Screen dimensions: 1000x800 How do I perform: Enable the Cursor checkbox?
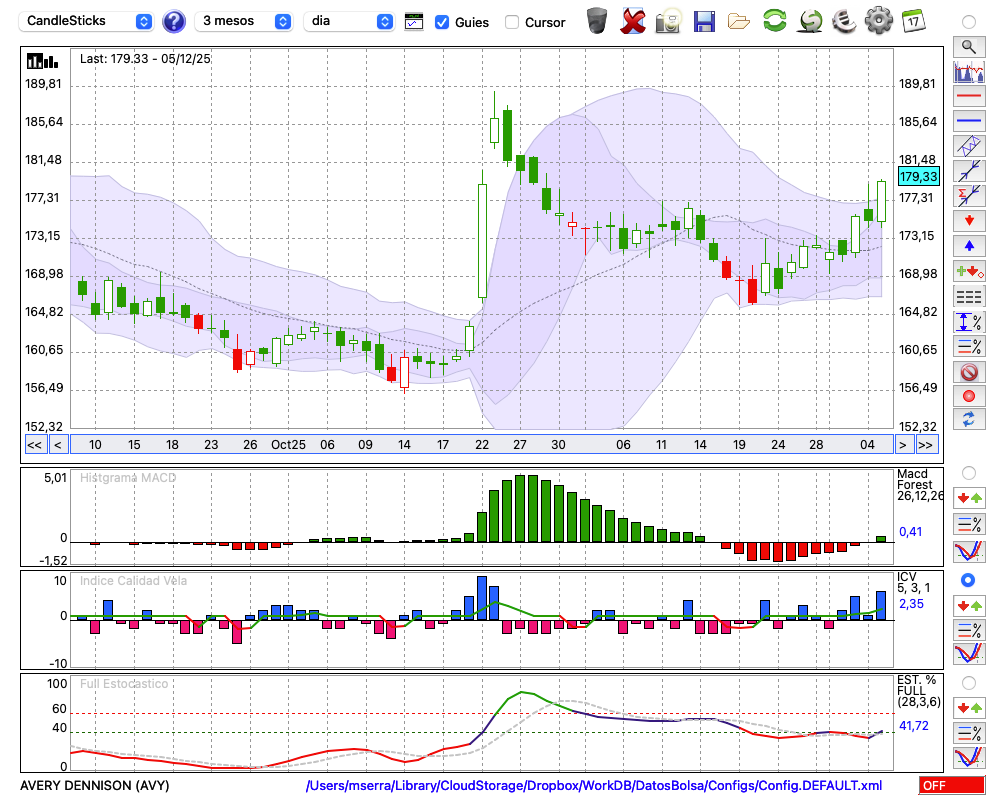512,22
